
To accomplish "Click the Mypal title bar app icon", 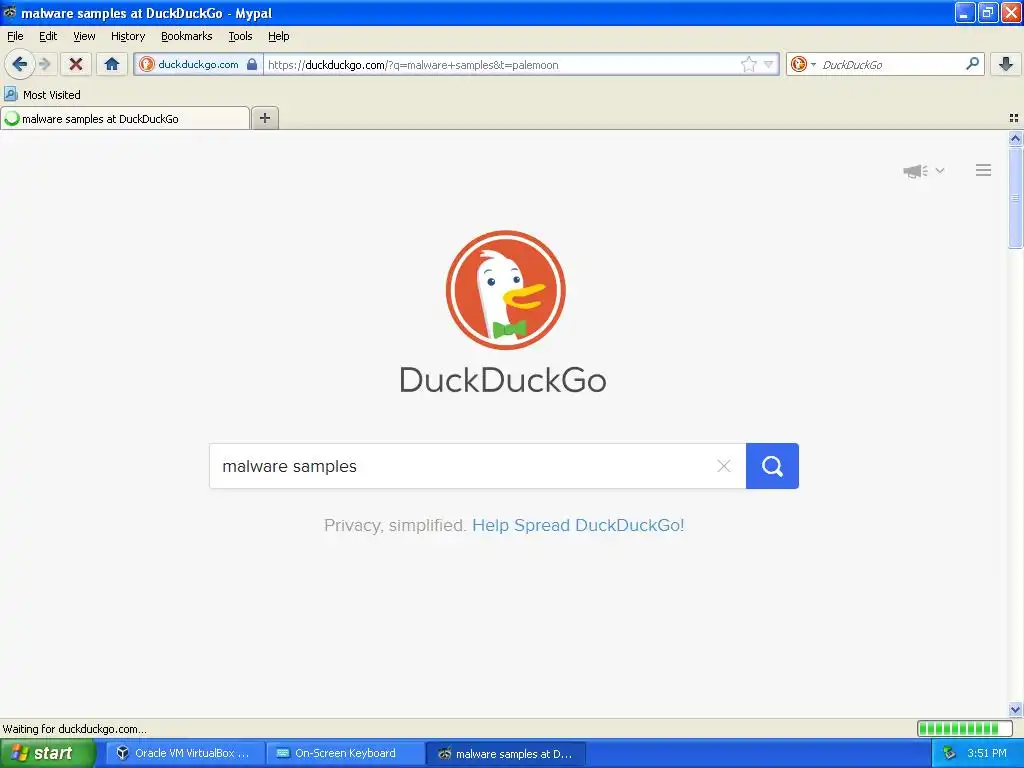I will coord(10,12).
